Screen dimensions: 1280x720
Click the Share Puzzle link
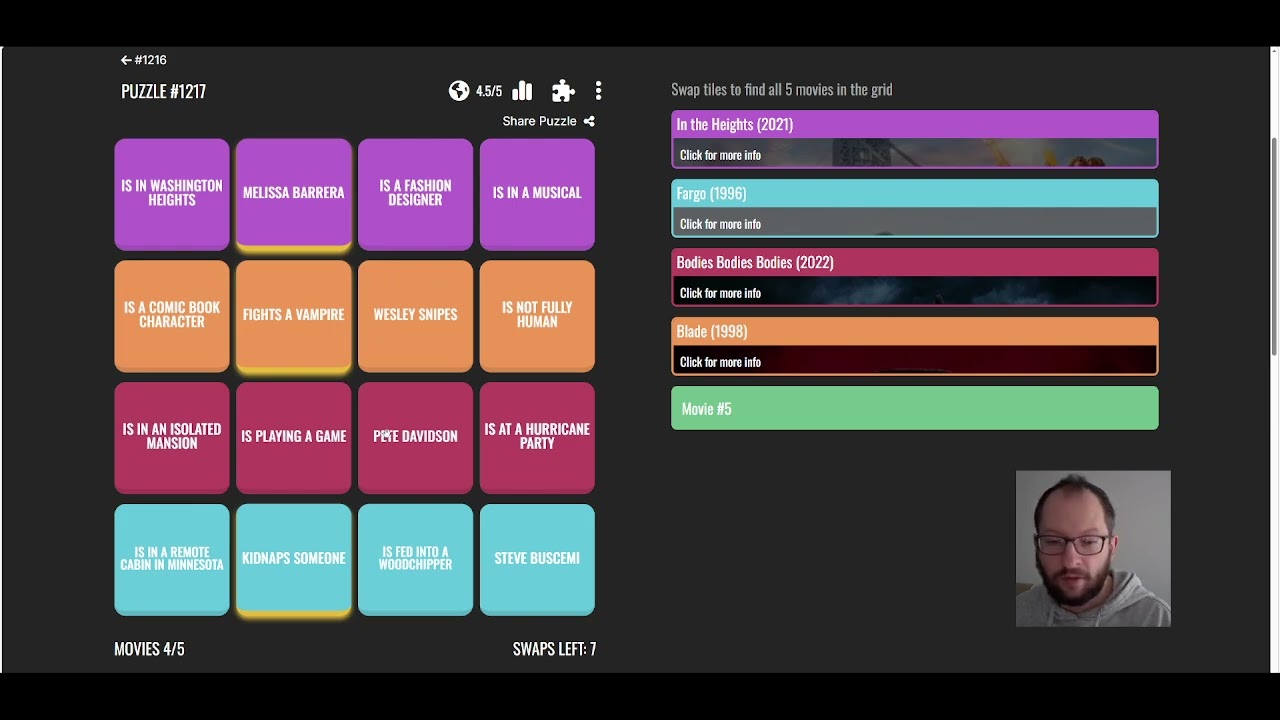(x=540, y=121)
